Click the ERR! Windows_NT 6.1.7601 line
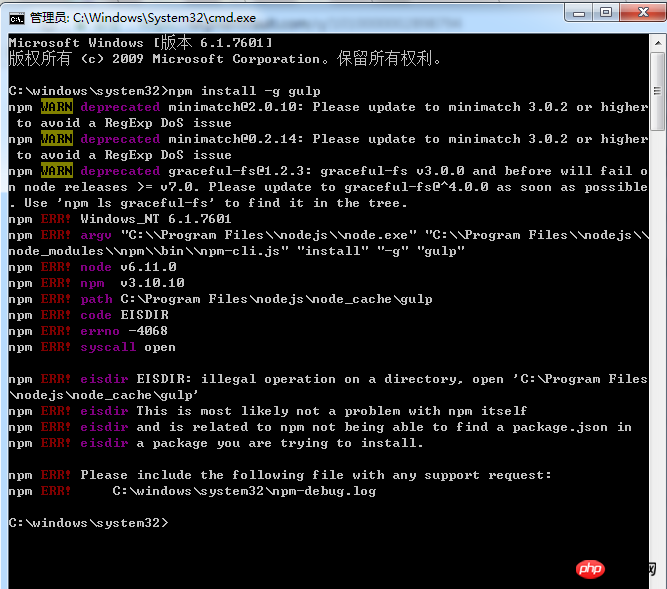This screenshot has width=667, height=589. pyautogui.click(x=120, y=219)
